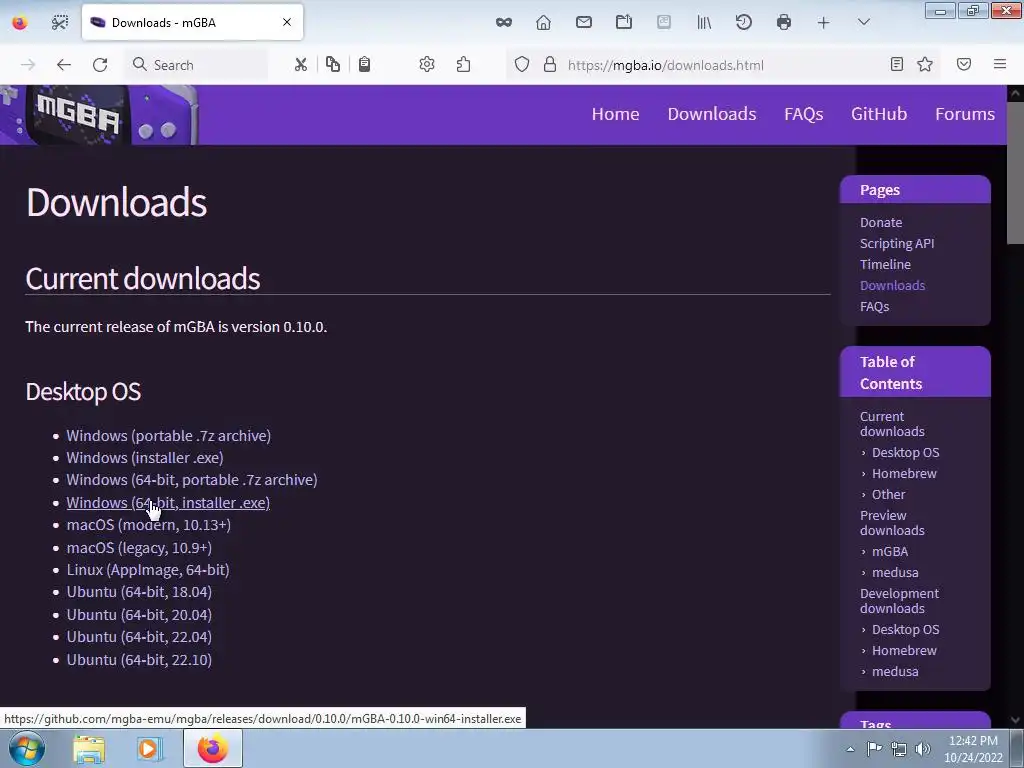Open the Extensions puzzle icon
Image resolution: width=1024 pixels, height=768 pixels.
coord(464,65)
